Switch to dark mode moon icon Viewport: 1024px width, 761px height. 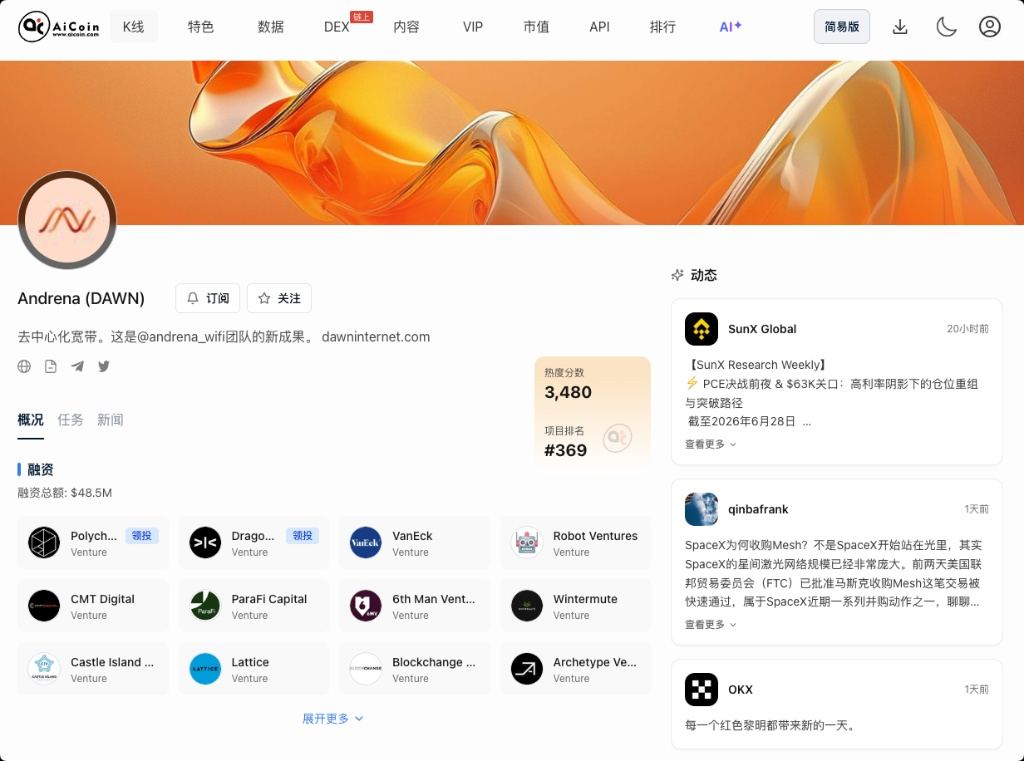click(946, 27)
